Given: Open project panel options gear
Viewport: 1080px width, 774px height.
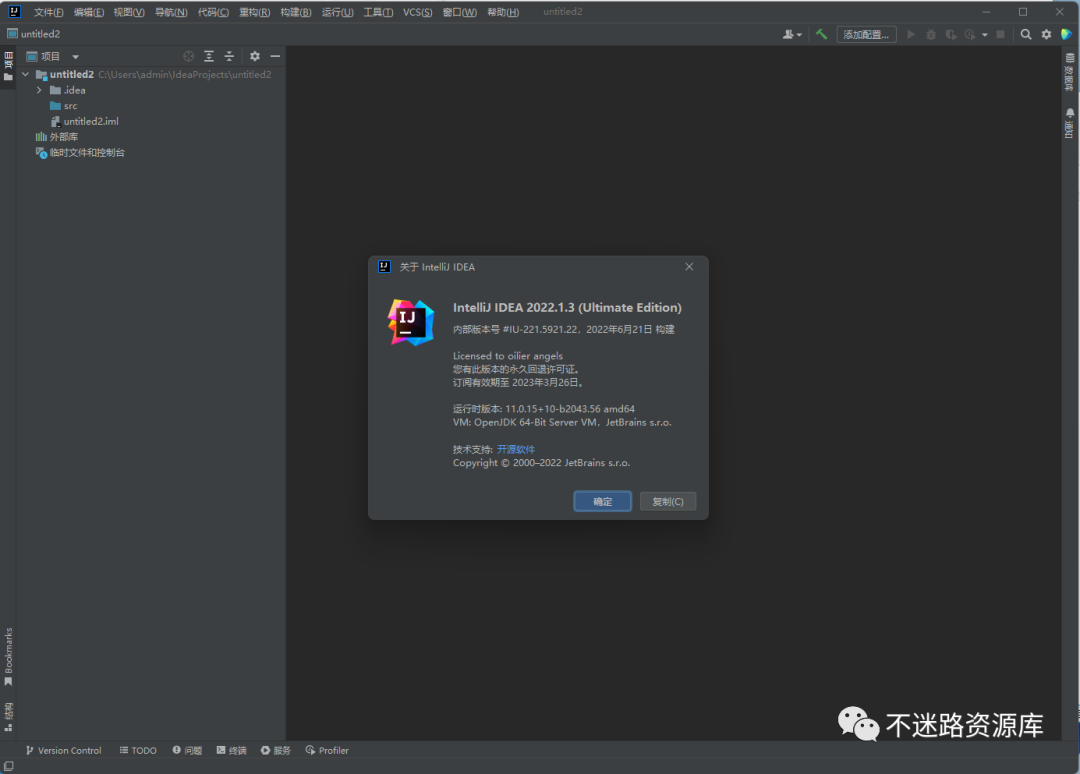Looking at the screenshot, I should (254, 57).
